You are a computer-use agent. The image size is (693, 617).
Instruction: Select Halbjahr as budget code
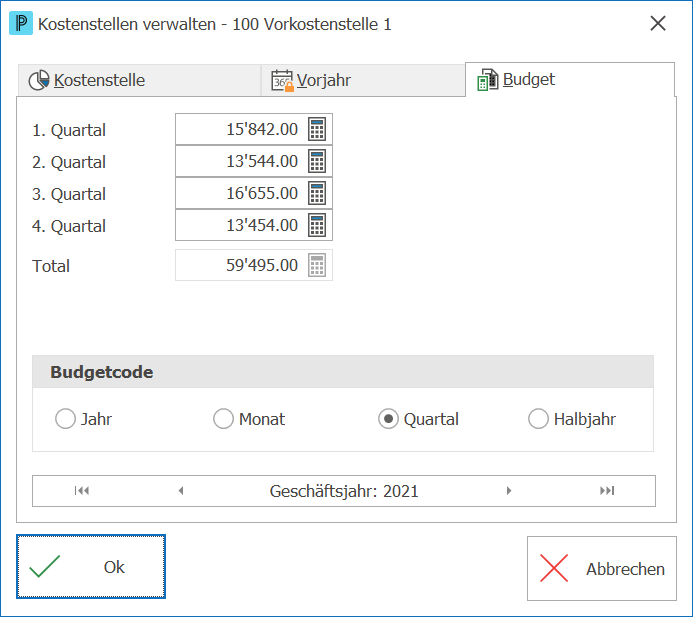(x=572, y=419)
